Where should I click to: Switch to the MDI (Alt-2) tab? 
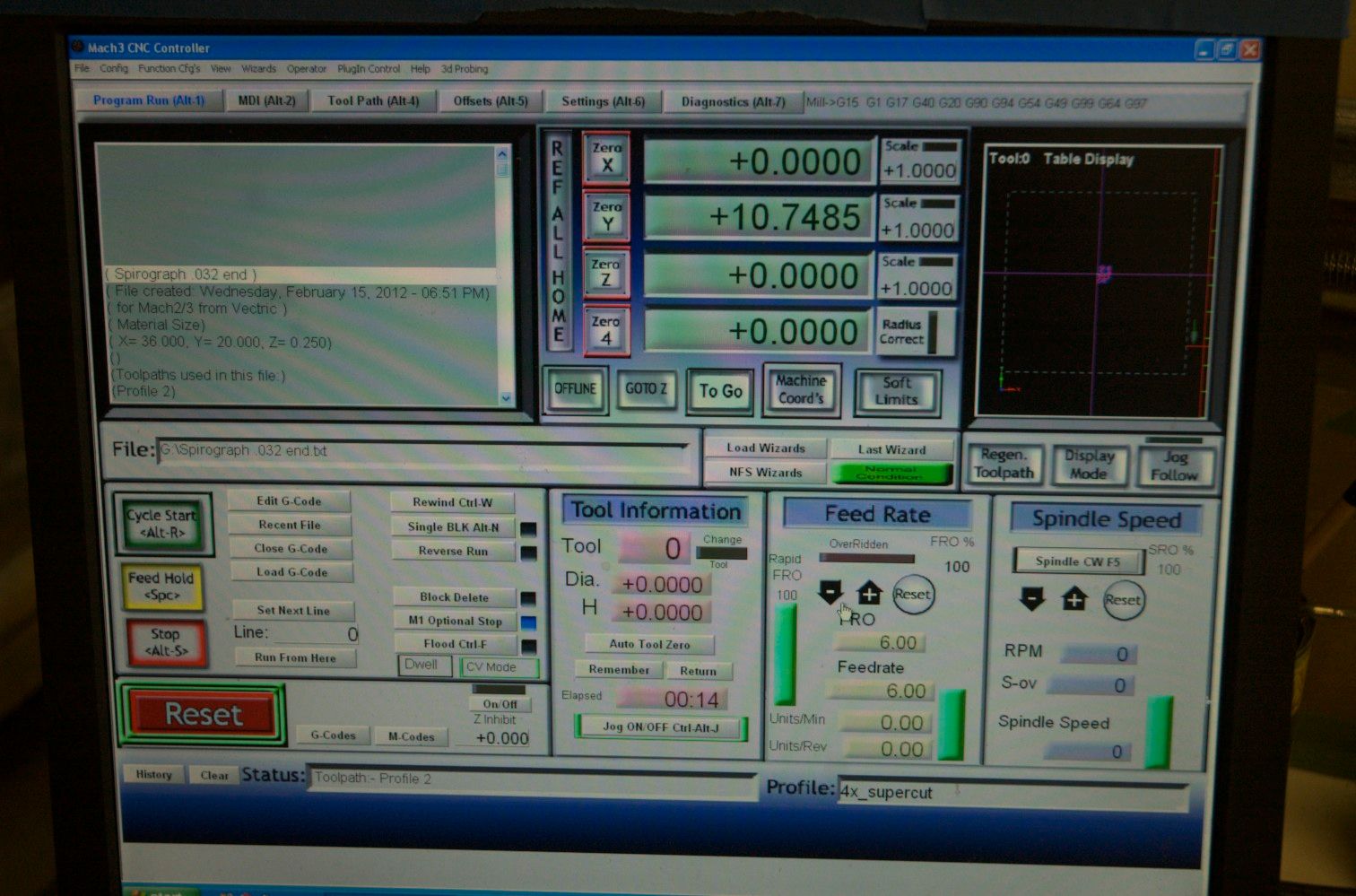click(266, 100)
